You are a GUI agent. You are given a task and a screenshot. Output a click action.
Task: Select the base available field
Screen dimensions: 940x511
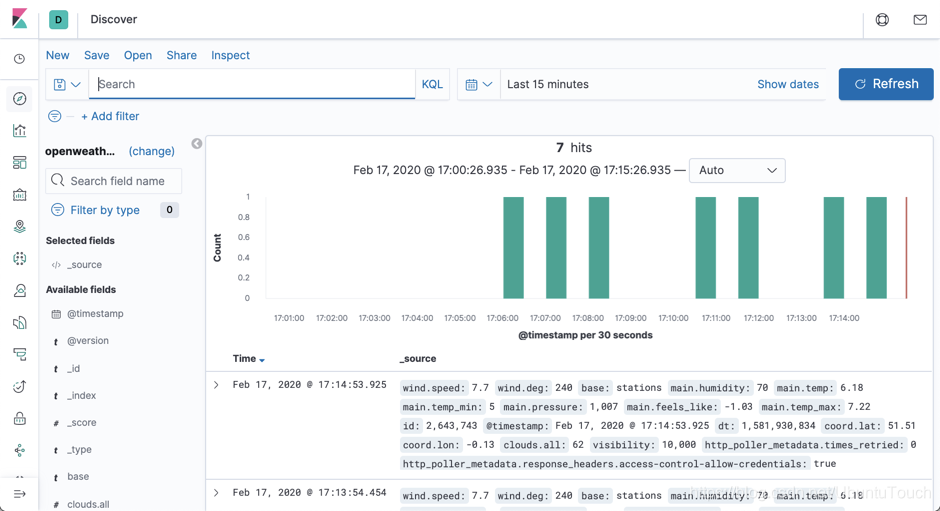pyautogui.click(x=78, y=476)
